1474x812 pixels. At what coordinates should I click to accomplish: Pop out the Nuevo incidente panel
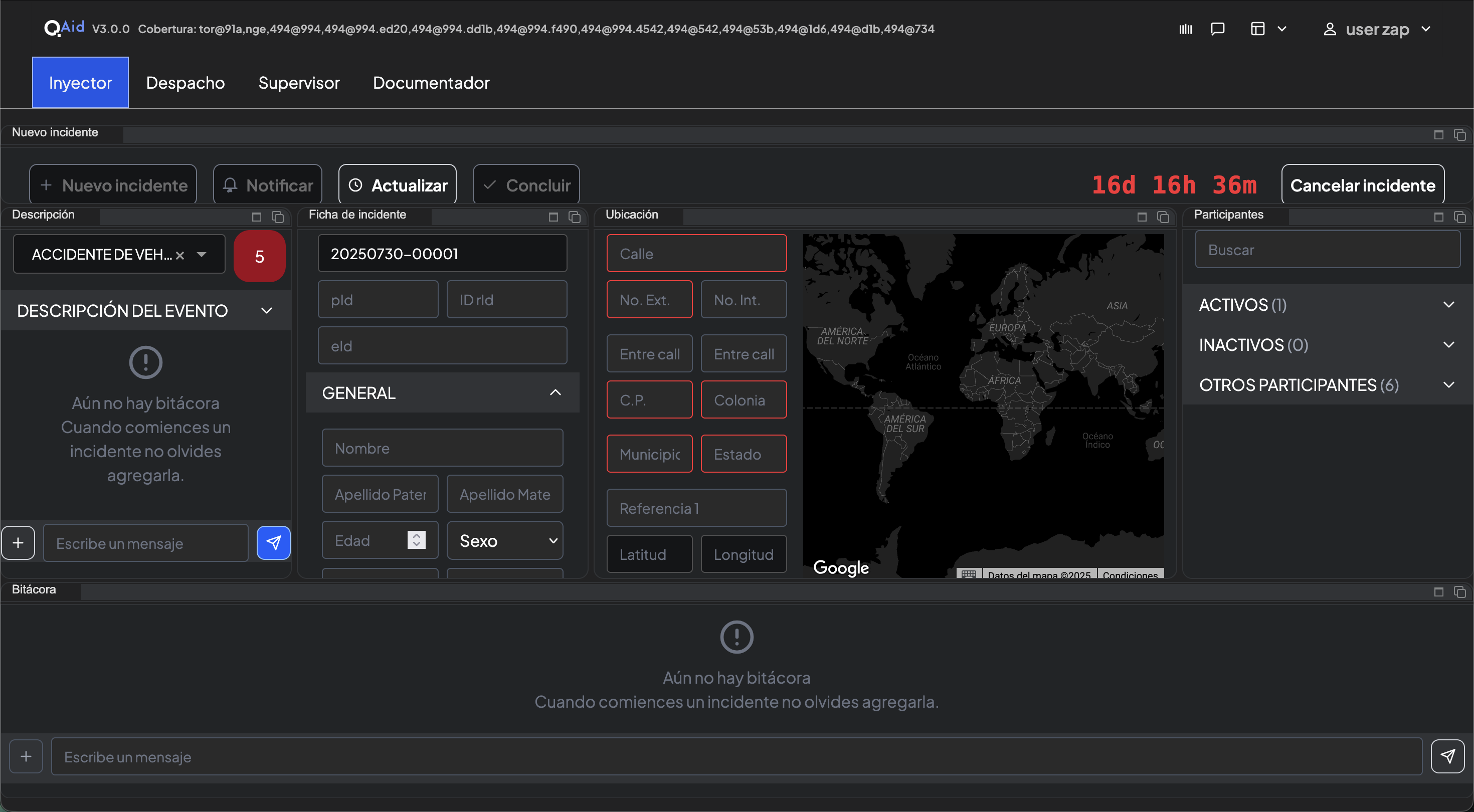1459,134
